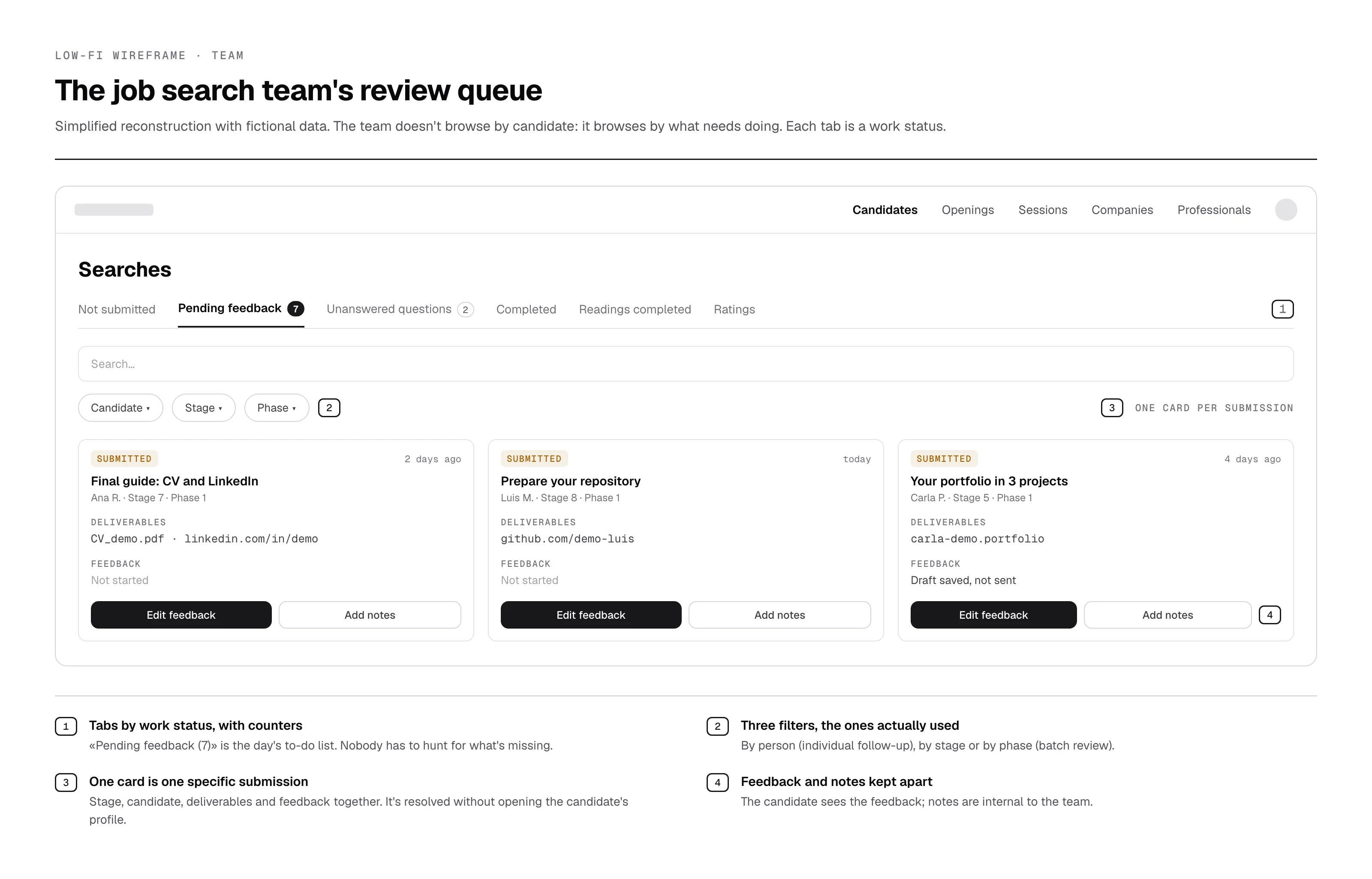Screen dimensions: 1372x879
Task: Click the Your portfolio in 3 projects title
Action: pos(989,481)
